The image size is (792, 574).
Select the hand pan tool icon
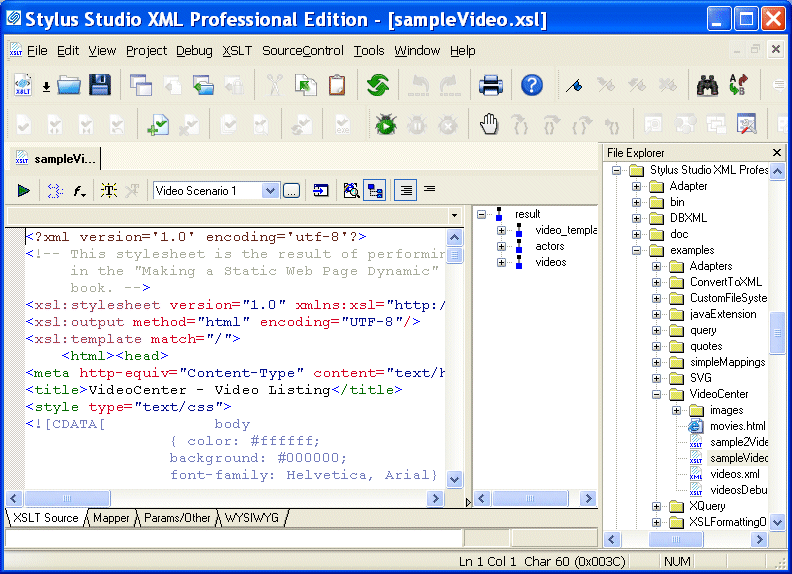coord(488,125)
